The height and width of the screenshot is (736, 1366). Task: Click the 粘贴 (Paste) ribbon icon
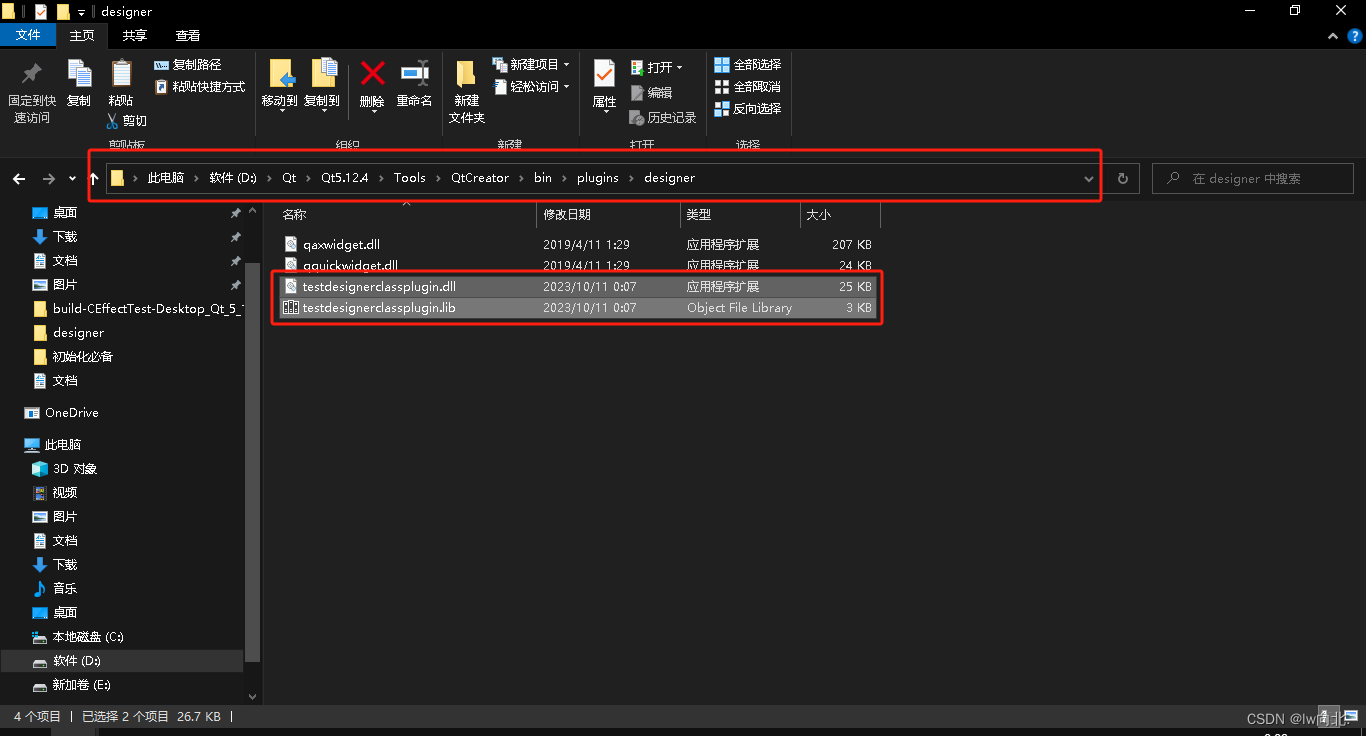click(x=121, y=74)
